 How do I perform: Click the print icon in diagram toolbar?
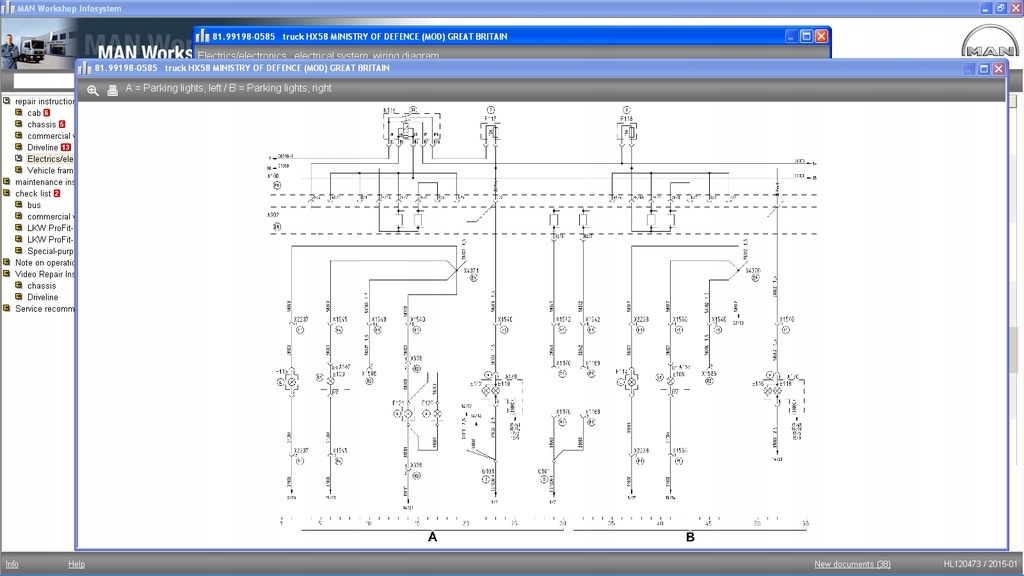pos(112,90)
